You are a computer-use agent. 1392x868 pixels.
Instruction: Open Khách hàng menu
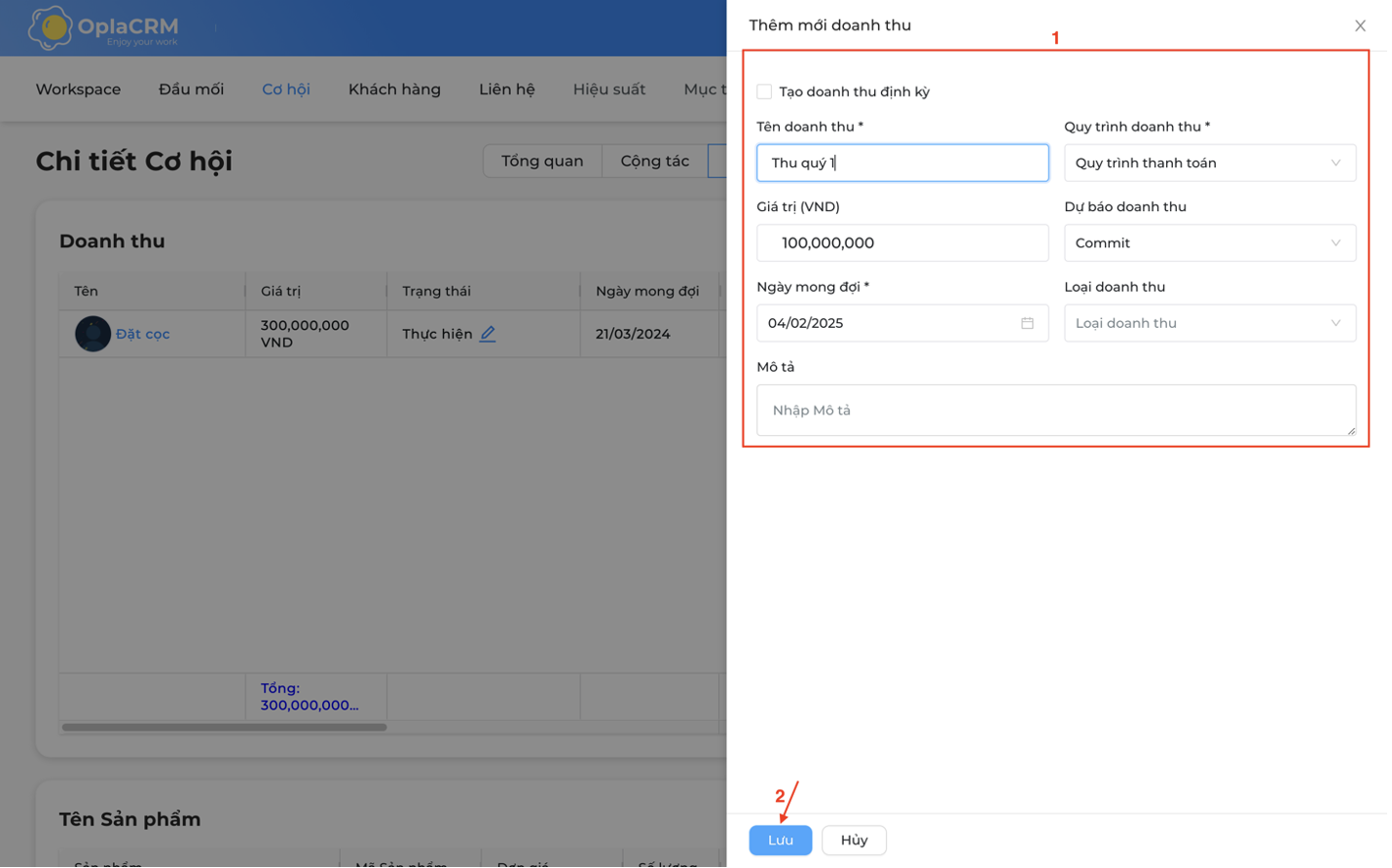(x=394, y=90)
